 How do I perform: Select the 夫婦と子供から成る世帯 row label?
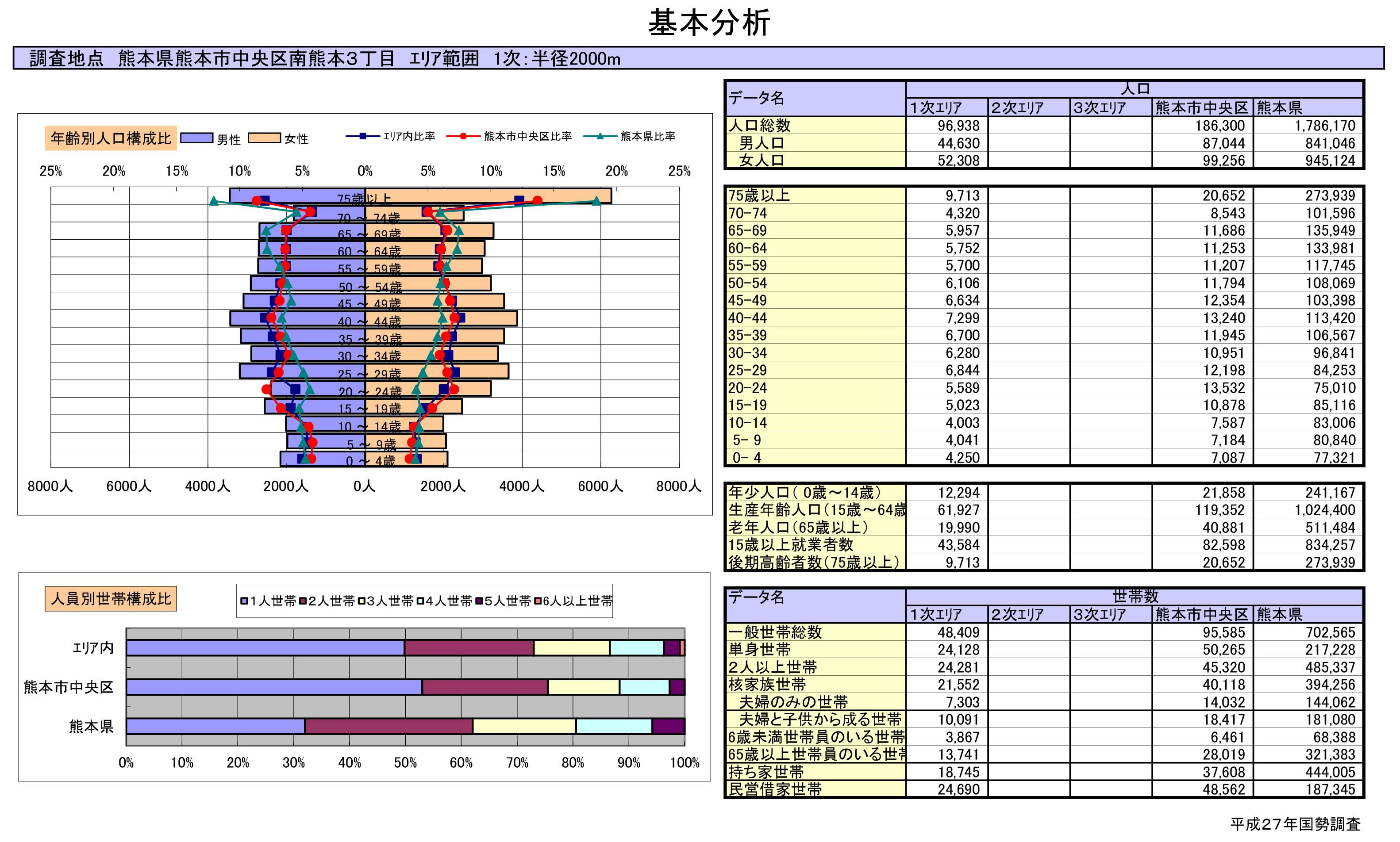coord(816,720)
